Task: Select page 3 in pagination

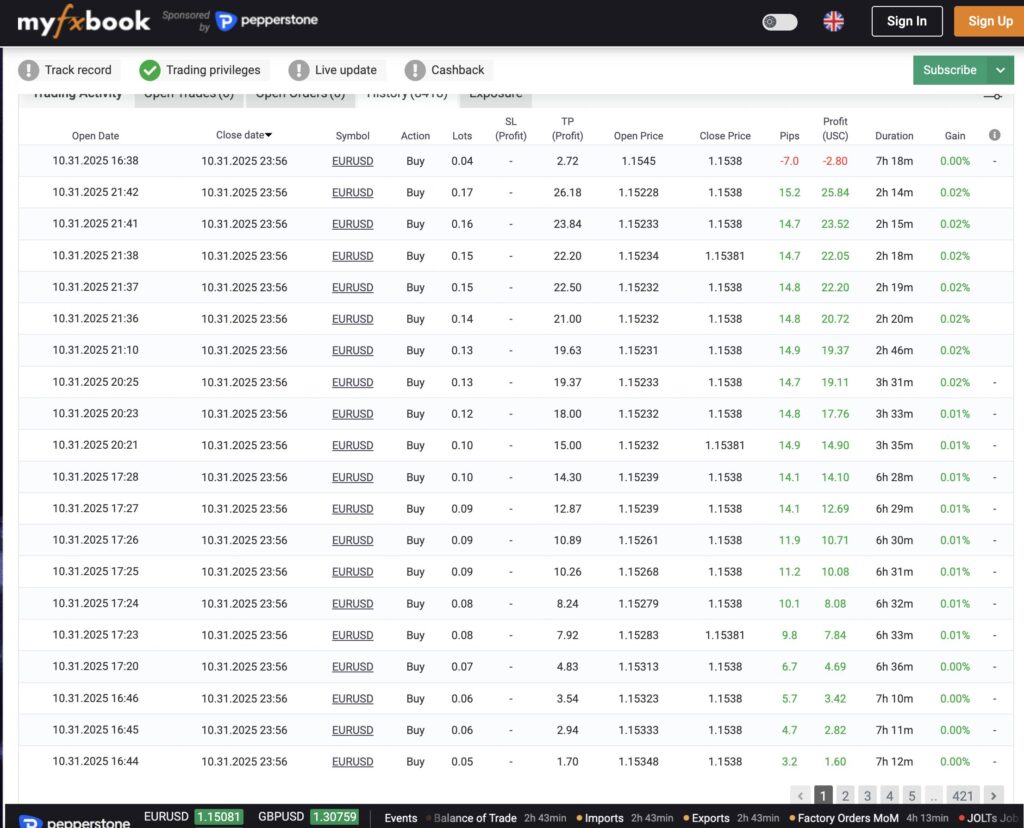Action: [867, 796]
